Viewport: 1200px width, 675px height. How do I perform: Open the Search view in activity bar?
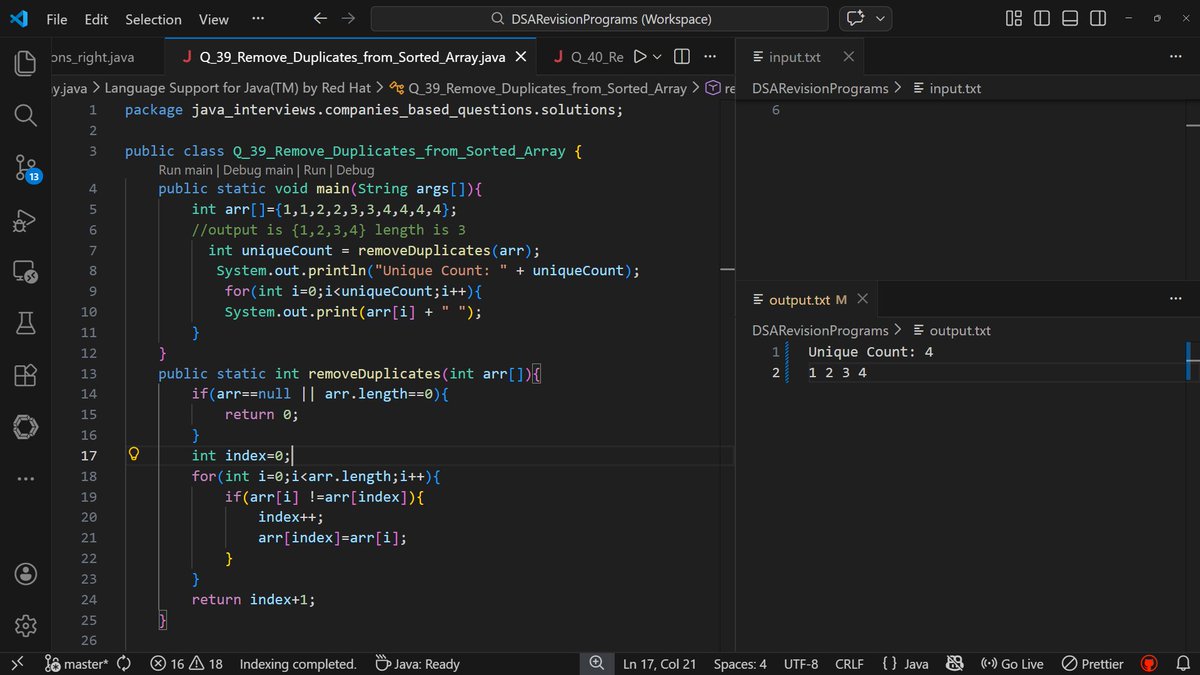[x=26, y=116]
